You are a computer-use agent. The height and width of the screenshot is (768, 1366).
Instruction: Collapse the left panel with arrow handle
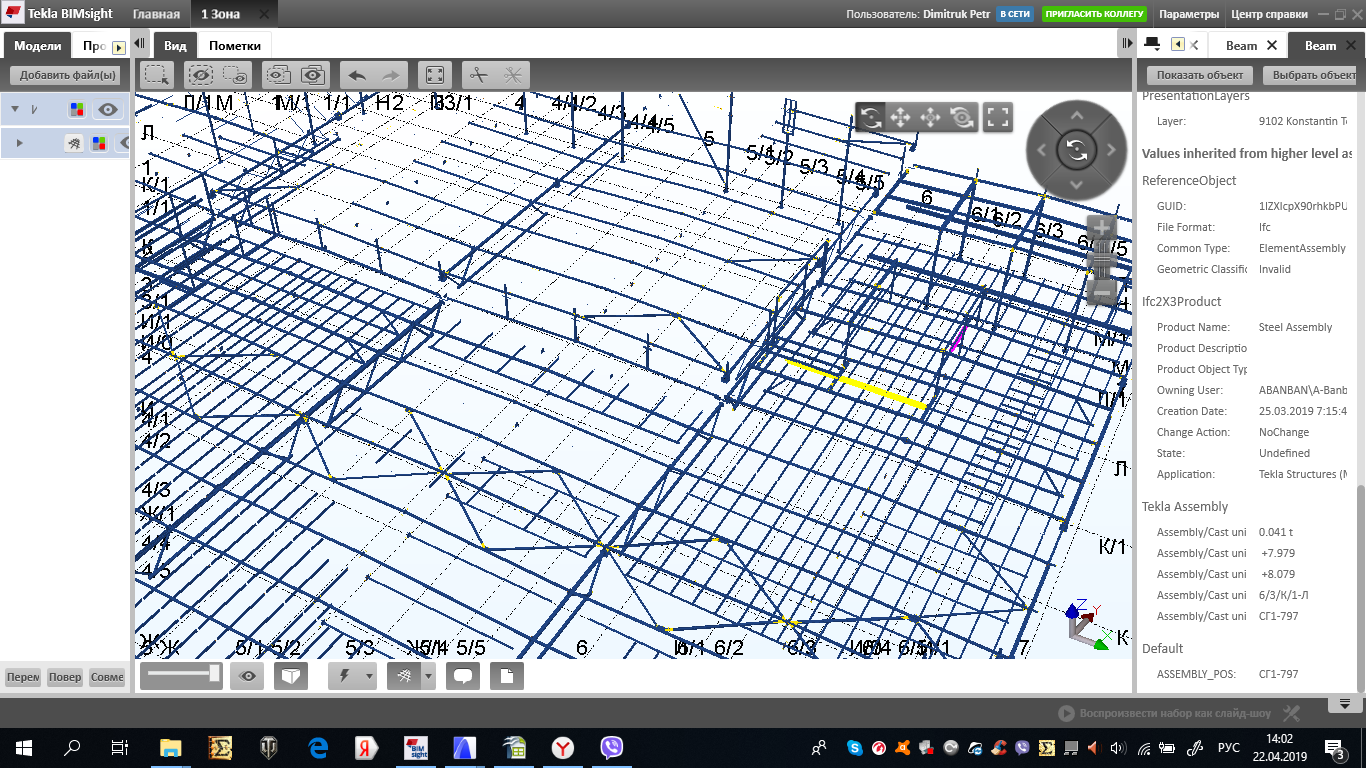[140, 45]
